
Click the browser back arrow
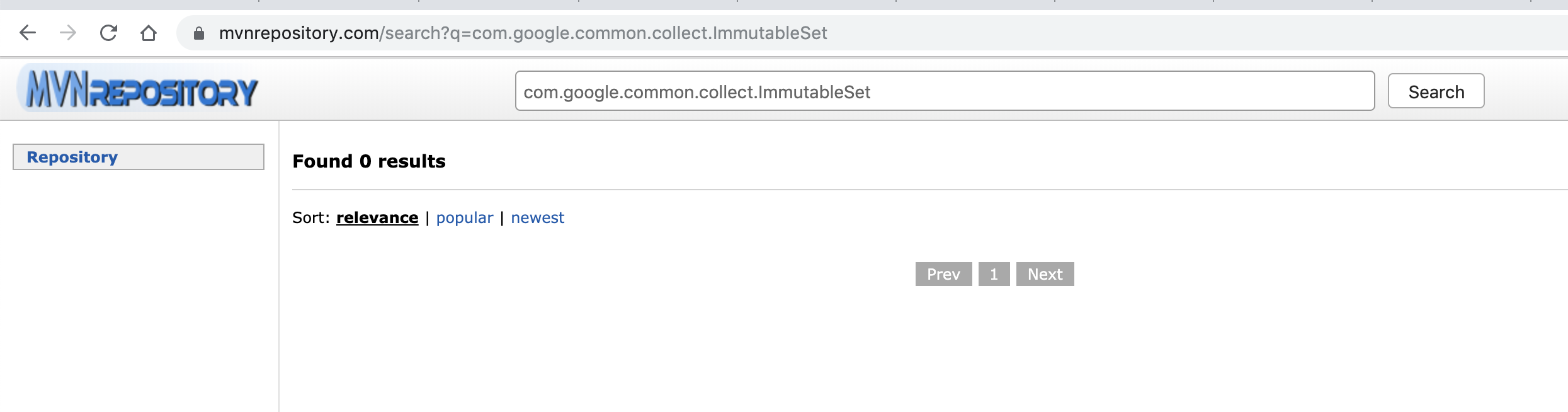[x=28, y=33]
